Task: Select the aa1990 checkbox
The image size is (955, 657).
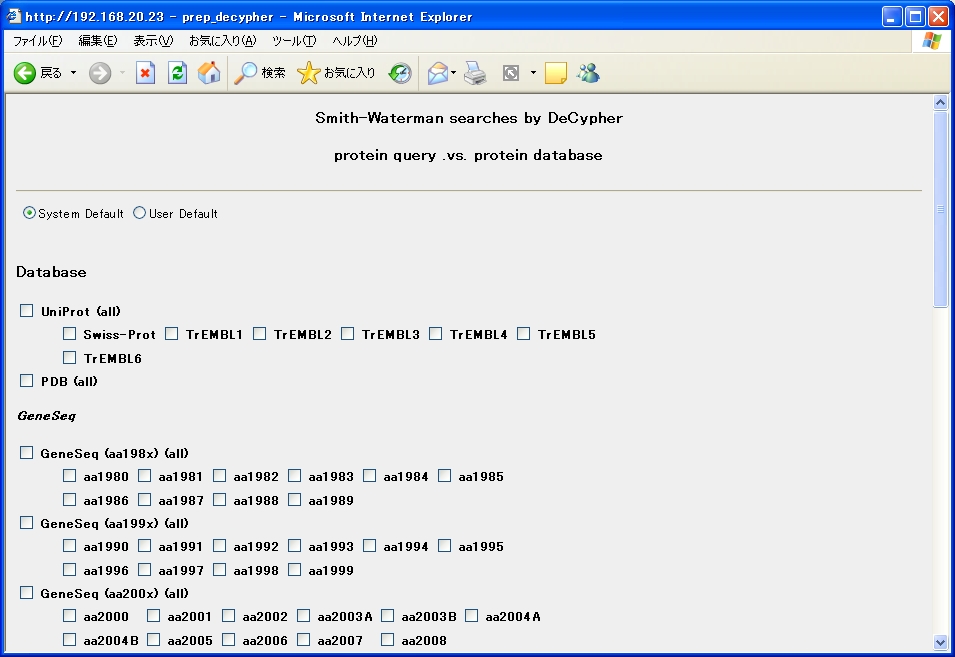Action: [x=69, y=546]
